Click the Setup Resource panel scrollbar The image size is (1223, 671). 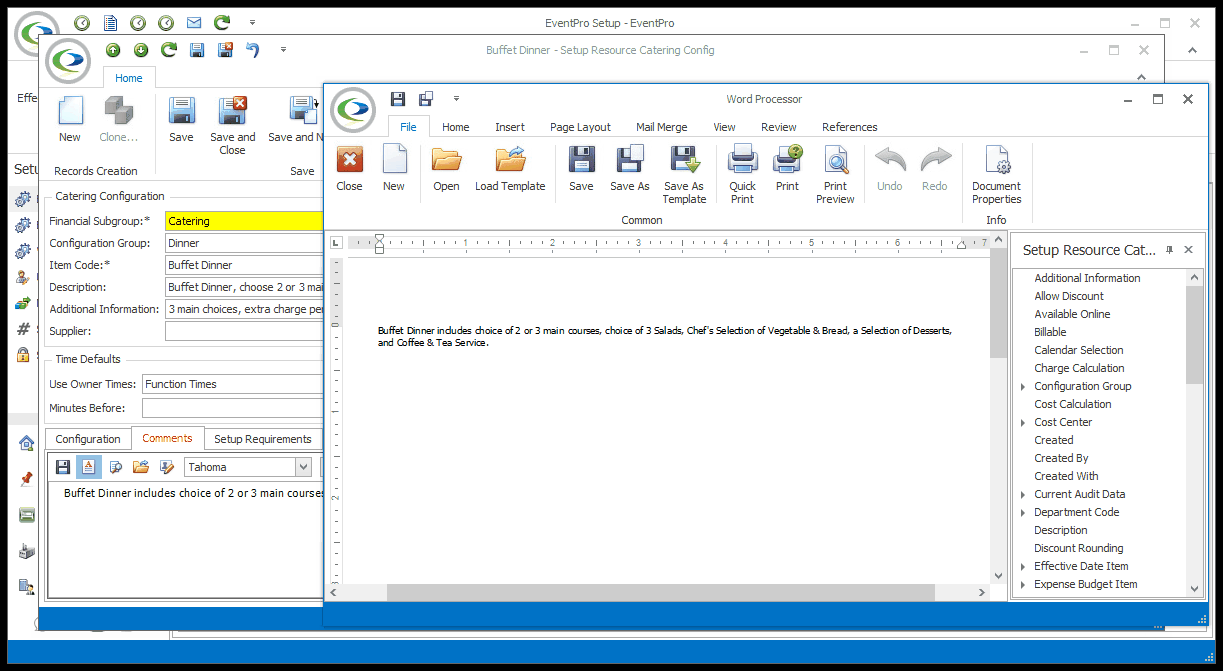pyautogui.click(x=1194, y=334)
